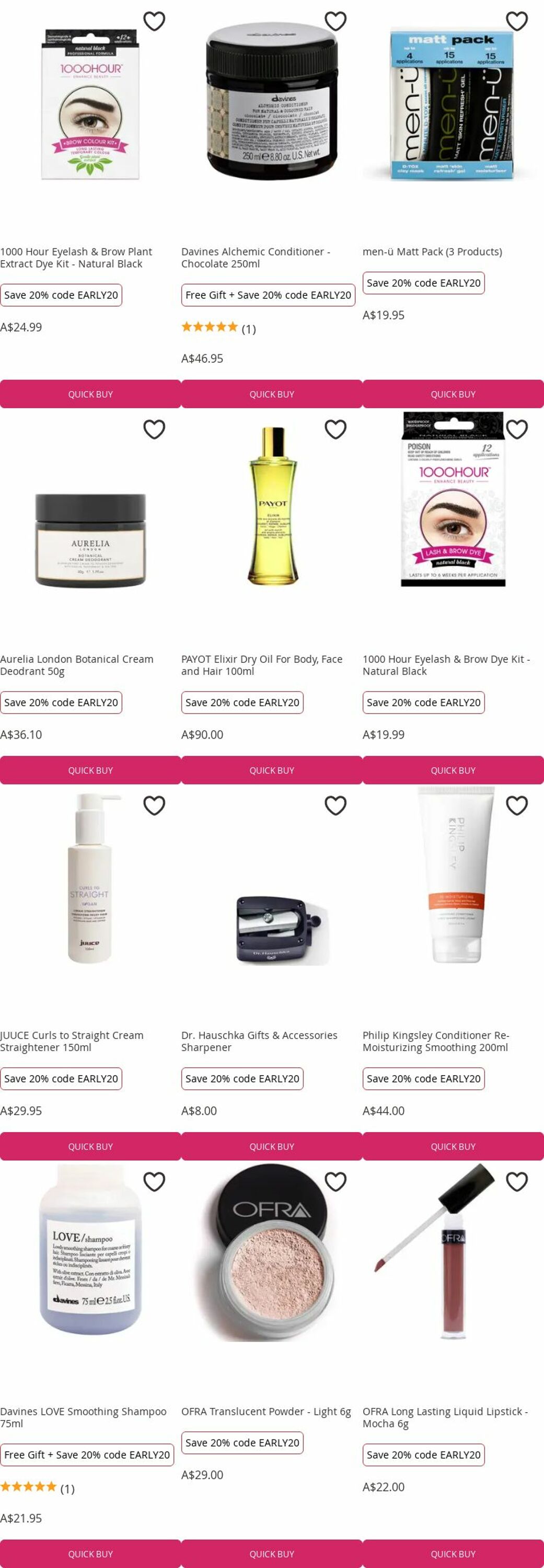The width and height of the screenshot is (544, 1568).
Task: Tap heart on JUUCE Curls to Straight Cream
Action: [154, 805]
